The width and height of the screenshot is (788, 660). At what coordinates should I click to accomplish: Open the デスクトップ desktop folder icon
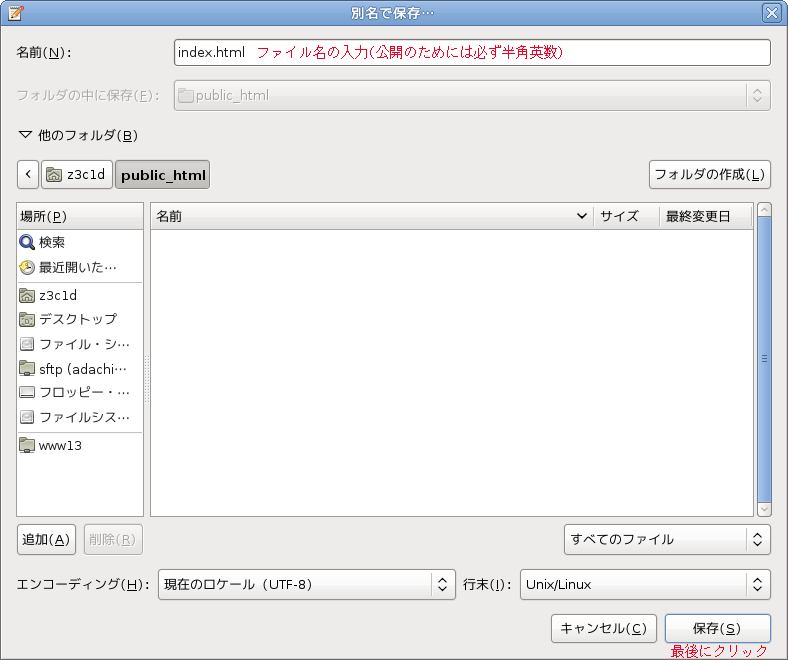point(27,319)
